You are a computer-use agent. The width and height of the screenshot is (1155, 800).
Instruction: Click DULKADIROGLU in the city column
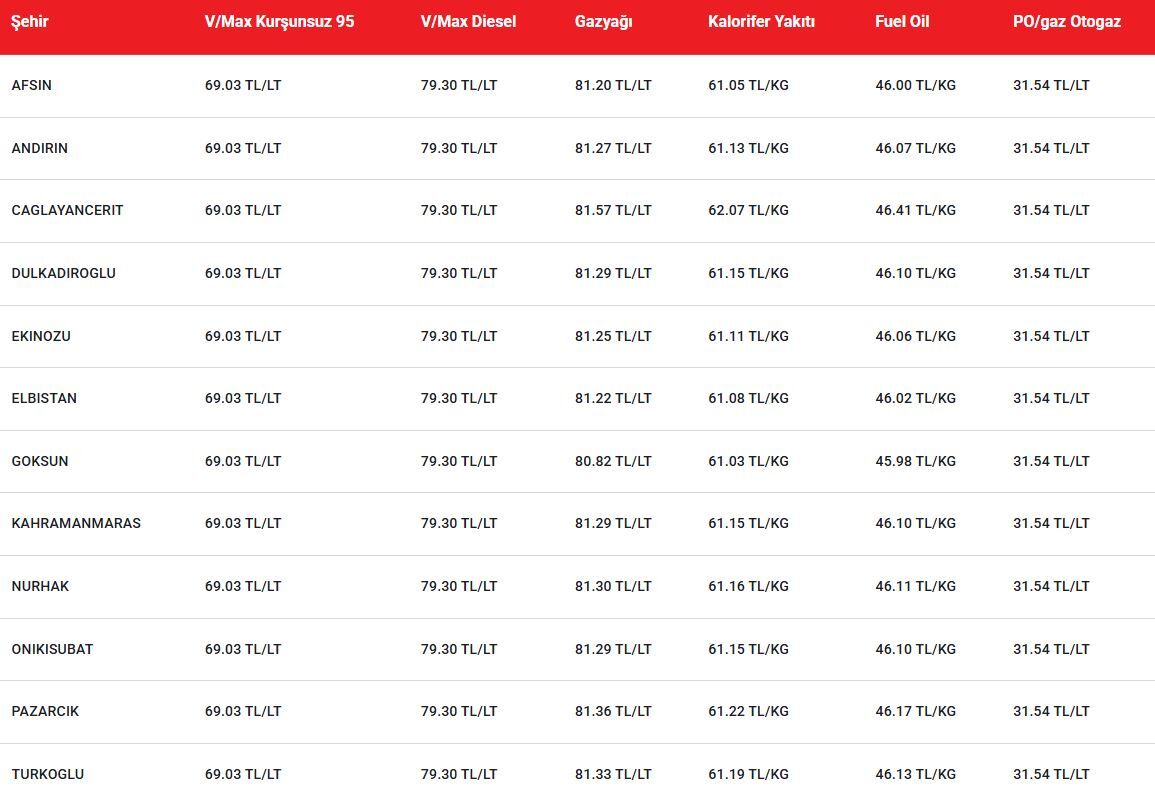[63, 273]
